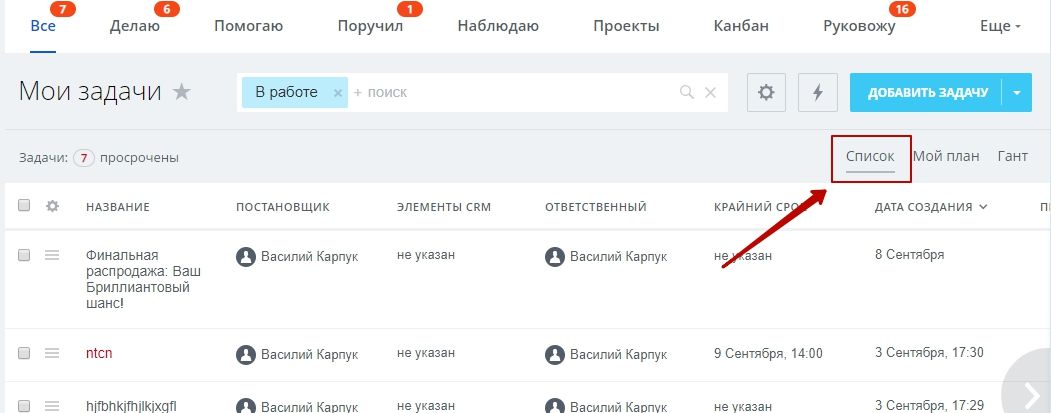
Task: Click the 7 overdue counter badge
Action: pyautogui.click(x=83, y=158)
